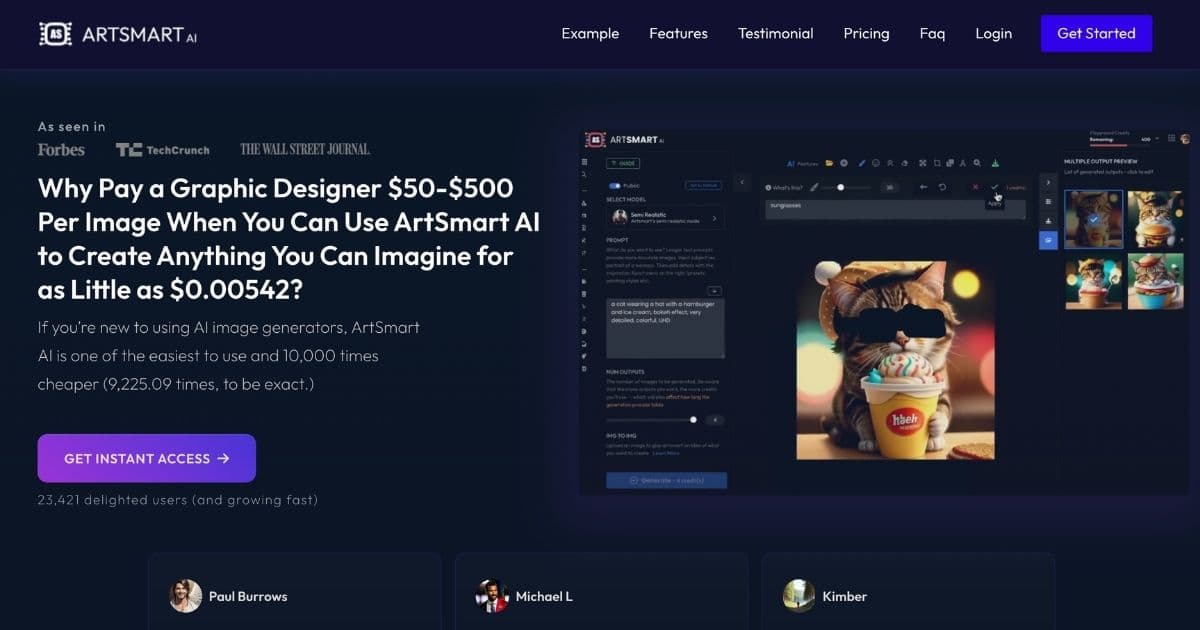Viewport: 1200px width, 630px height.
Task: Click the list icon in the right vertical strip
Action: [x=1048, y=201]
